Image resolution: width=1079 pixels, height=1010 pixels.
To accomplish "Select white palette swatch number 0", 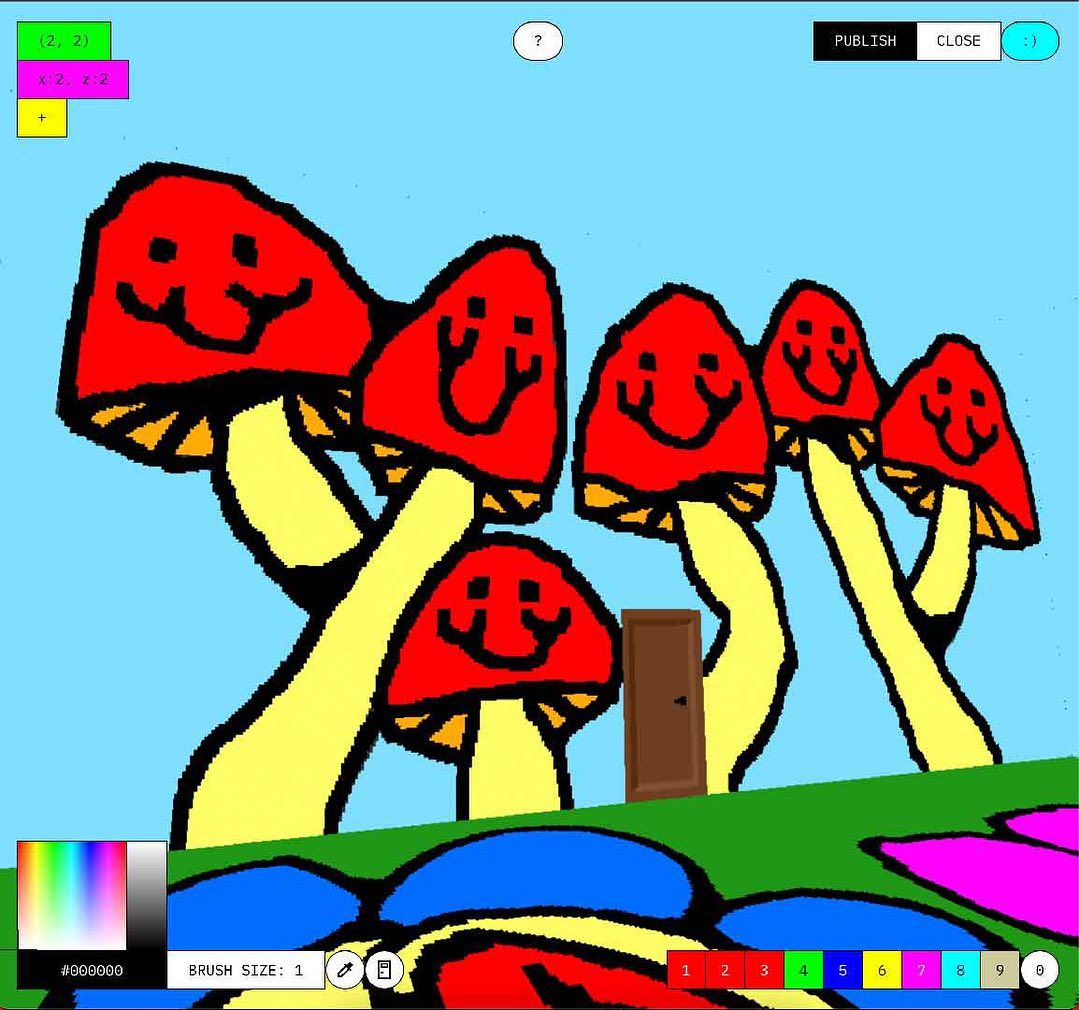I will click(1038, 969).
